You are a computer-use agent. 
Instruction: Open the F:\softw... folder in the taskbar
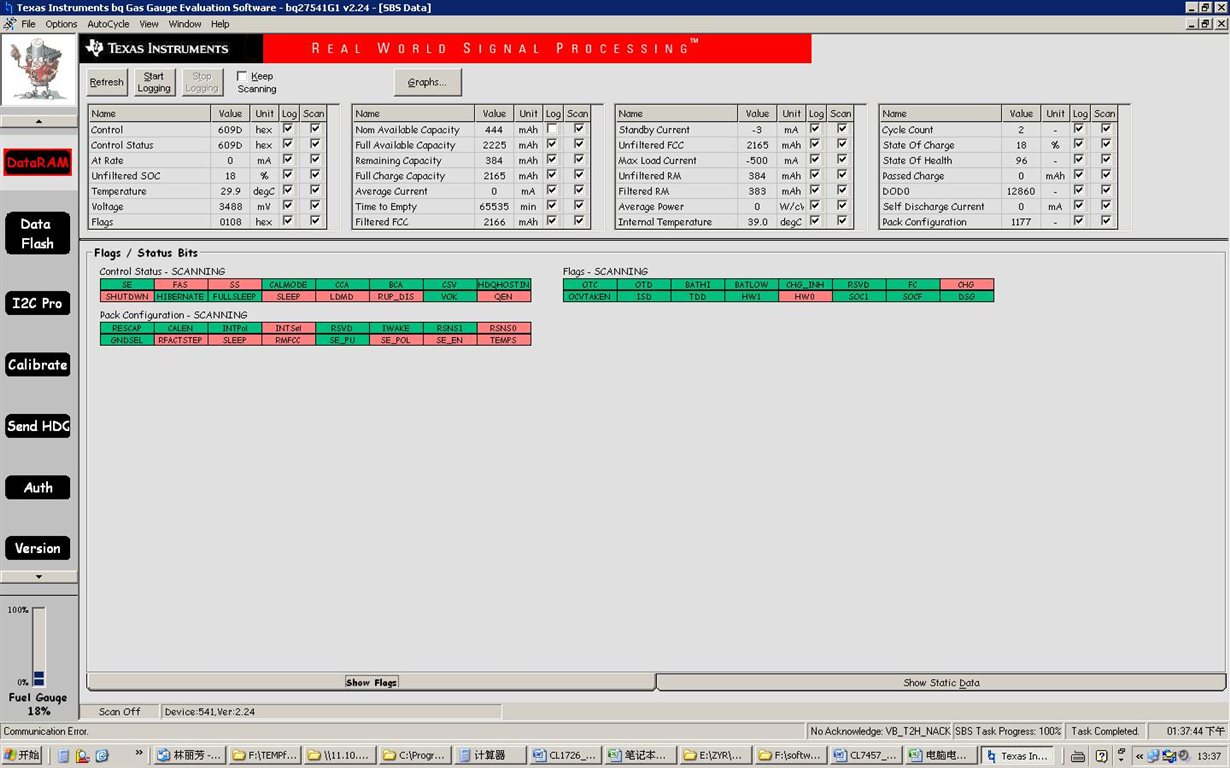coord(790,756)
